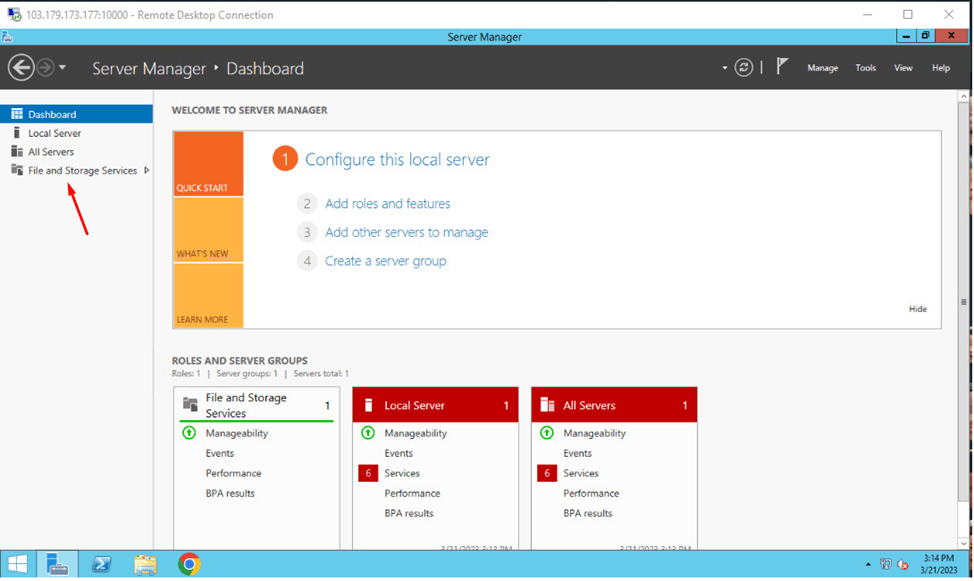974x581 pixels.
Task: Click the network icon in system tray
Action: [x=886, y=564]
